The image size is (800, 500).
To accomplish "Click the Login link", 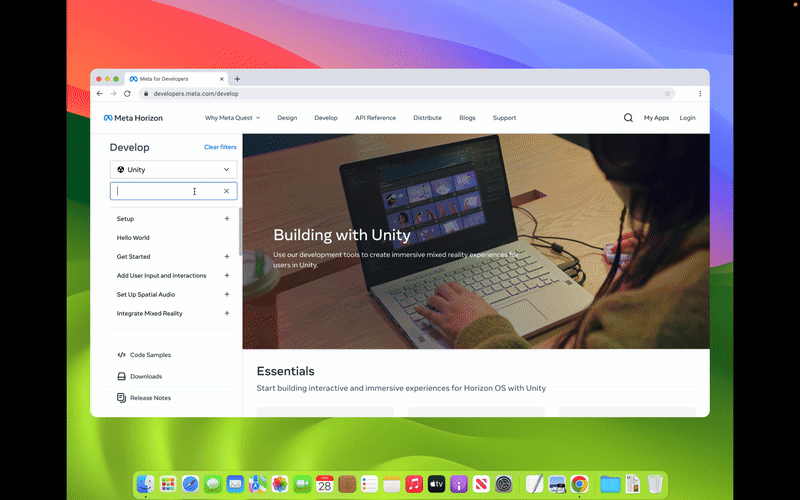I will point(687,118).
